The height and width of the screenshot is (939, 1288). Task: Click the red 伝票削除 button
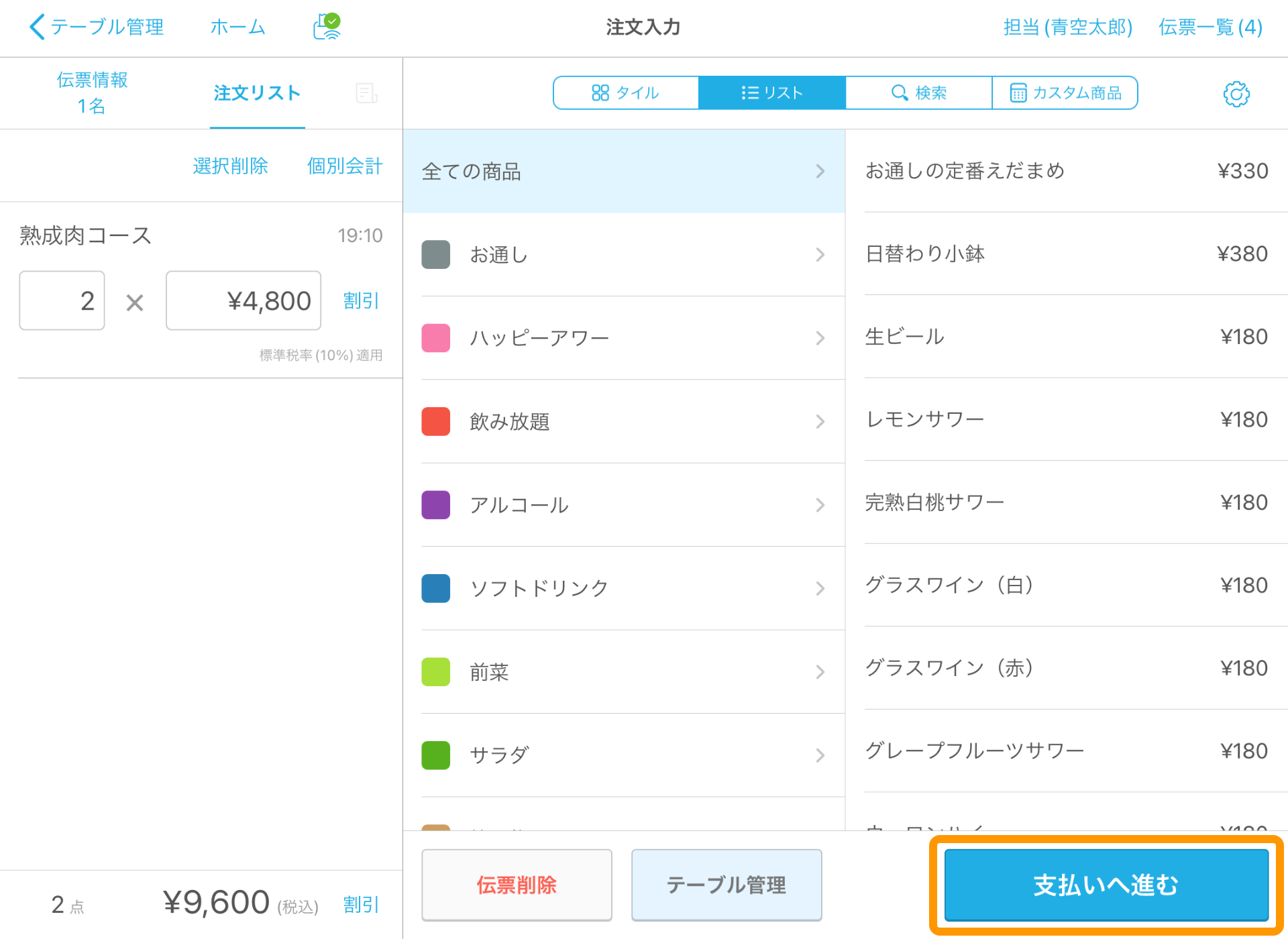pos(517,885)
